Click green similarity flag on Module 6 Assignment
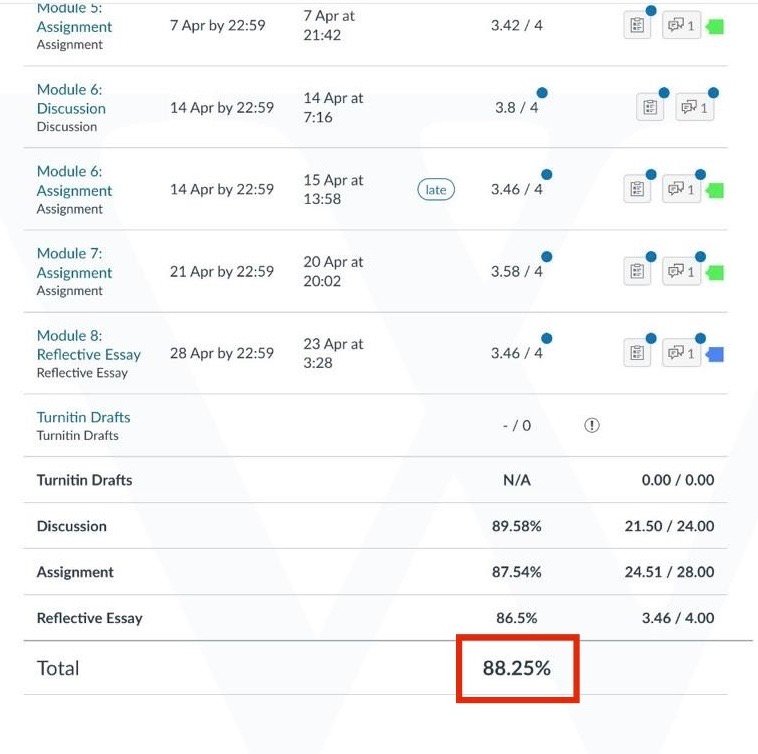 pyautogui.click(x=715, y=190)
